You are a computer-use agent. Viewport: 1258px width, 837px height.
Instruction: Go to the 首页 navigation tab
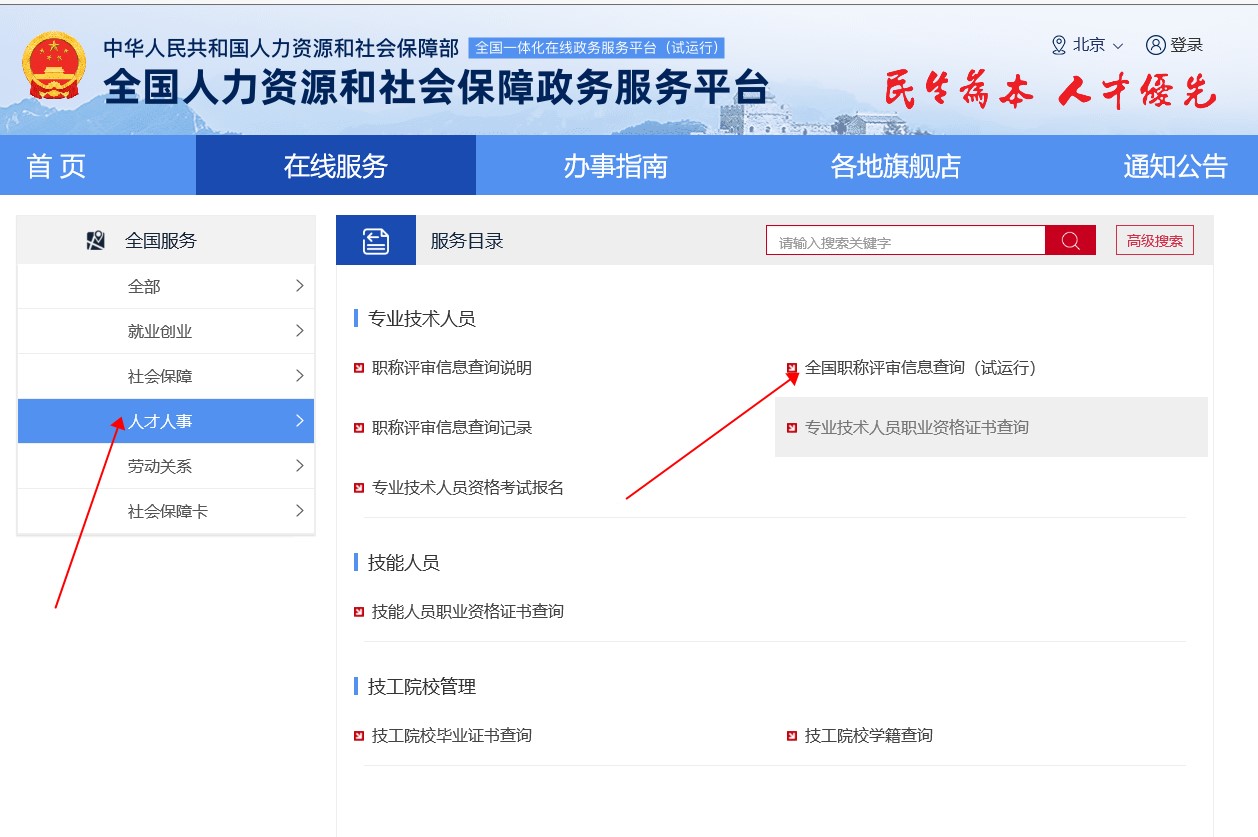[x=56, y=166]
